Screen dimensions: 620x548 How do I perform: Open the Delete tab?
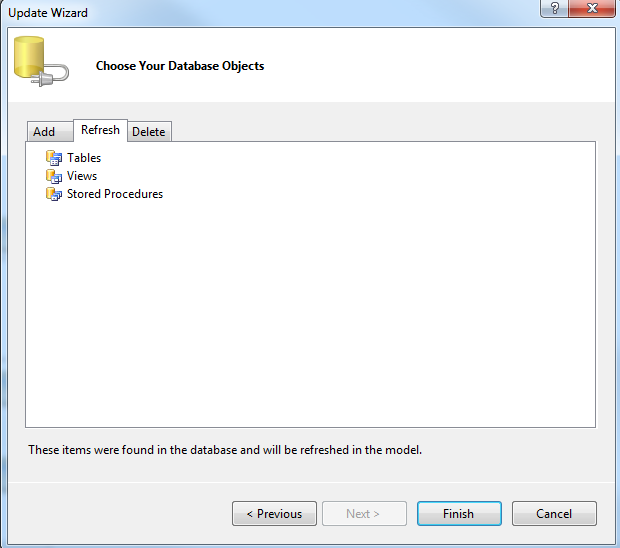149,132
